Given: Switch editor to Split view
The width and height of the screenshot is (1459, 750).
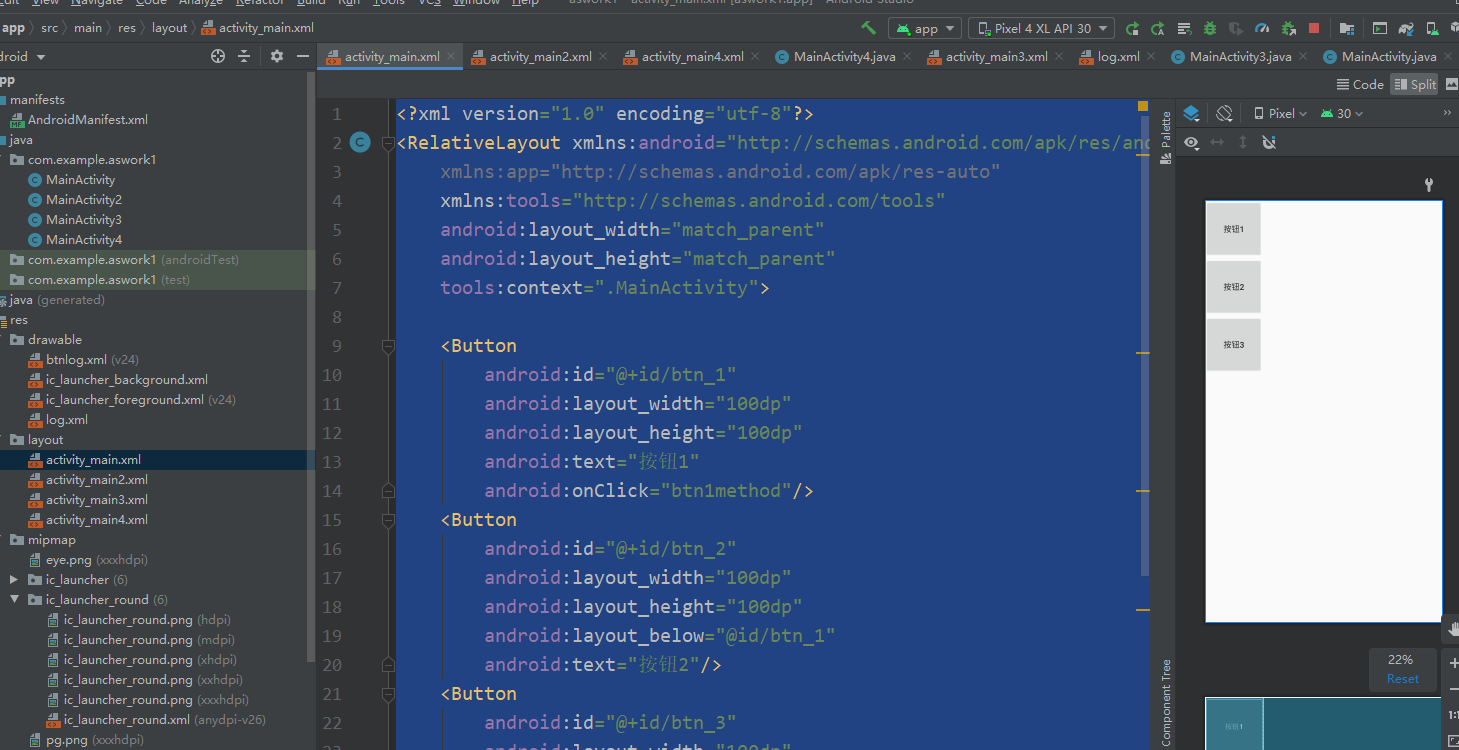Looking at the screenshot, I should (1414, 84).
